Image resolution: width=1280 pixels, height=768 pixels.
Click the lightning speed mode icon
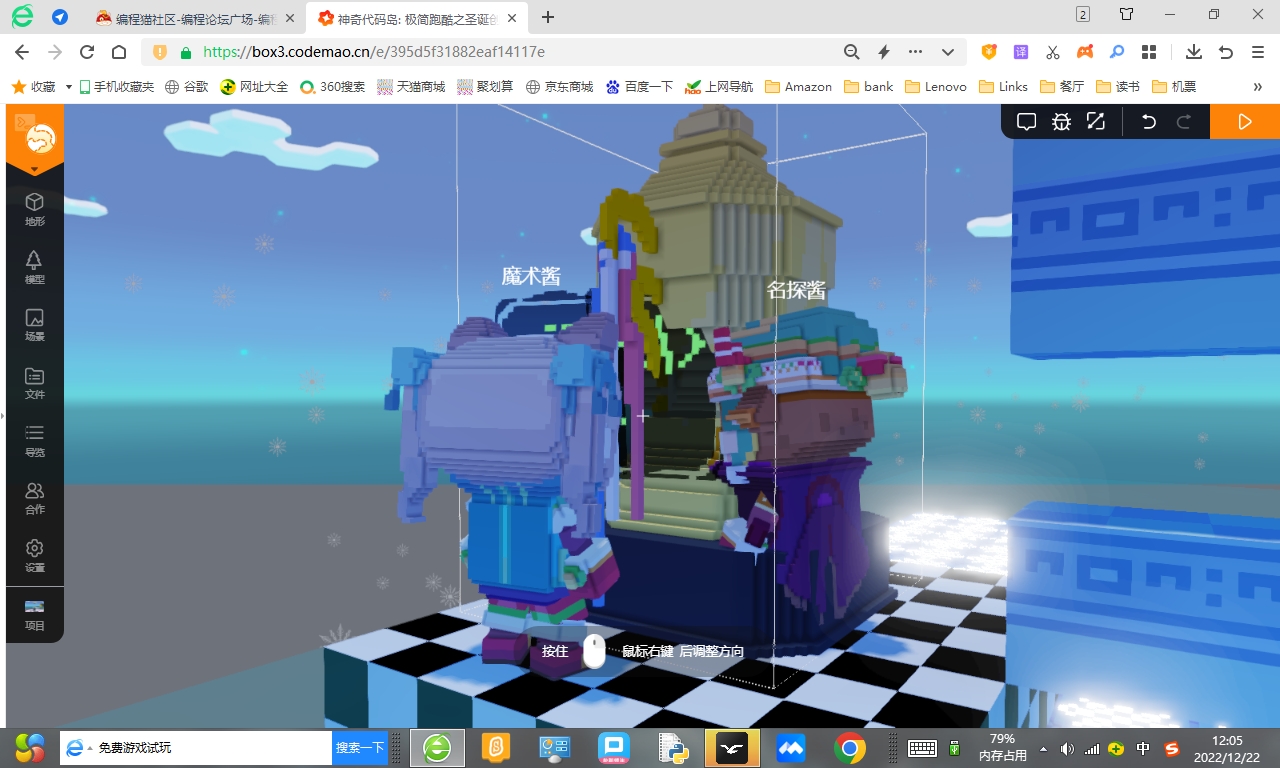coord(884,52)
